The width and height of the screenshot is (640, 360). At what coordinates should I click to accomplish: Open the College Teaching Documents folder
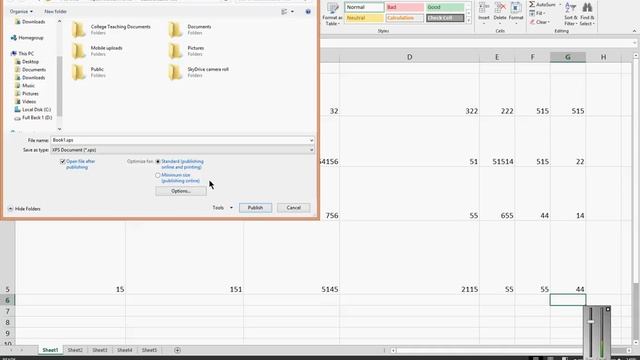point(111,29)
